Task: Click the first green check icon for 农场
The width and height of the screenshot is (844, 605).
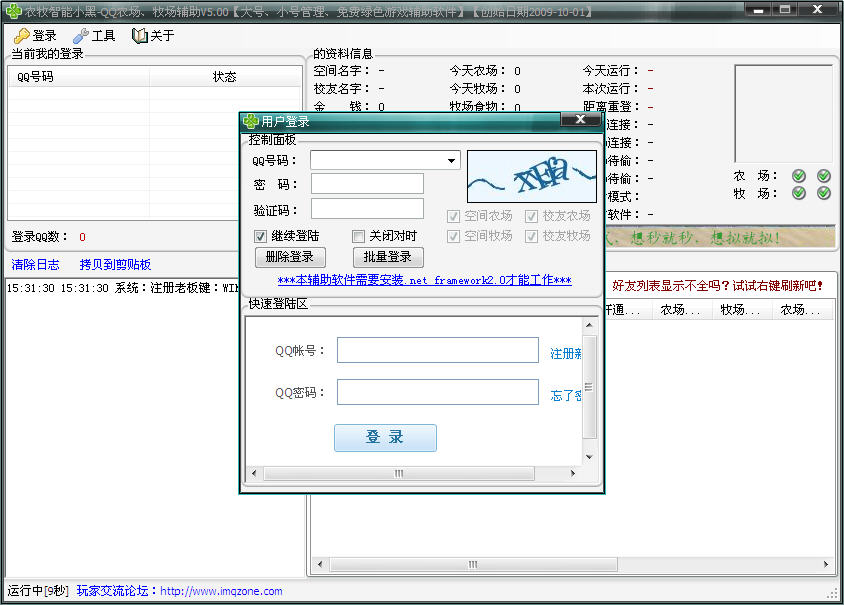Action: [x=799, y=175]
